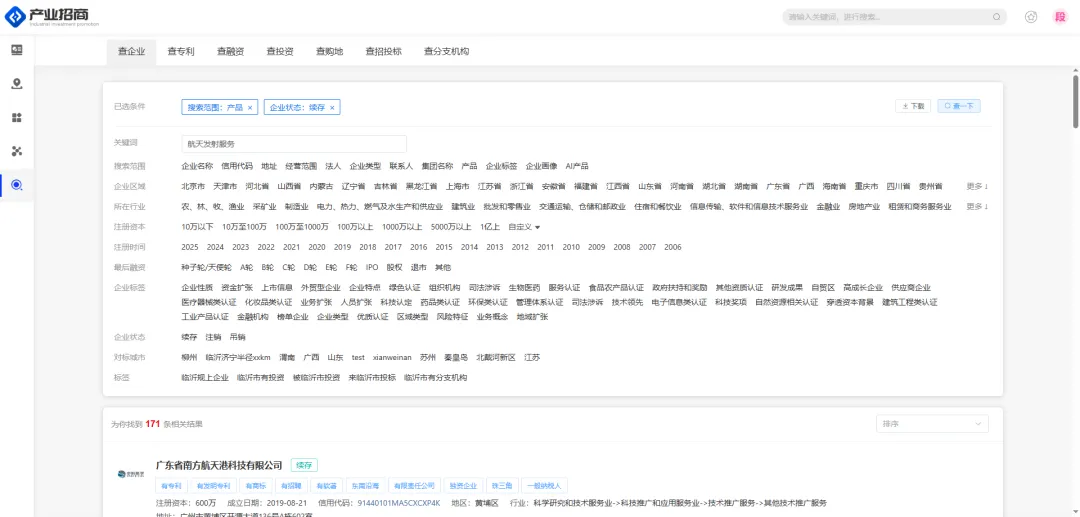
Task: Open the 排序 sort dropdown
Action: tap(932, 425)
